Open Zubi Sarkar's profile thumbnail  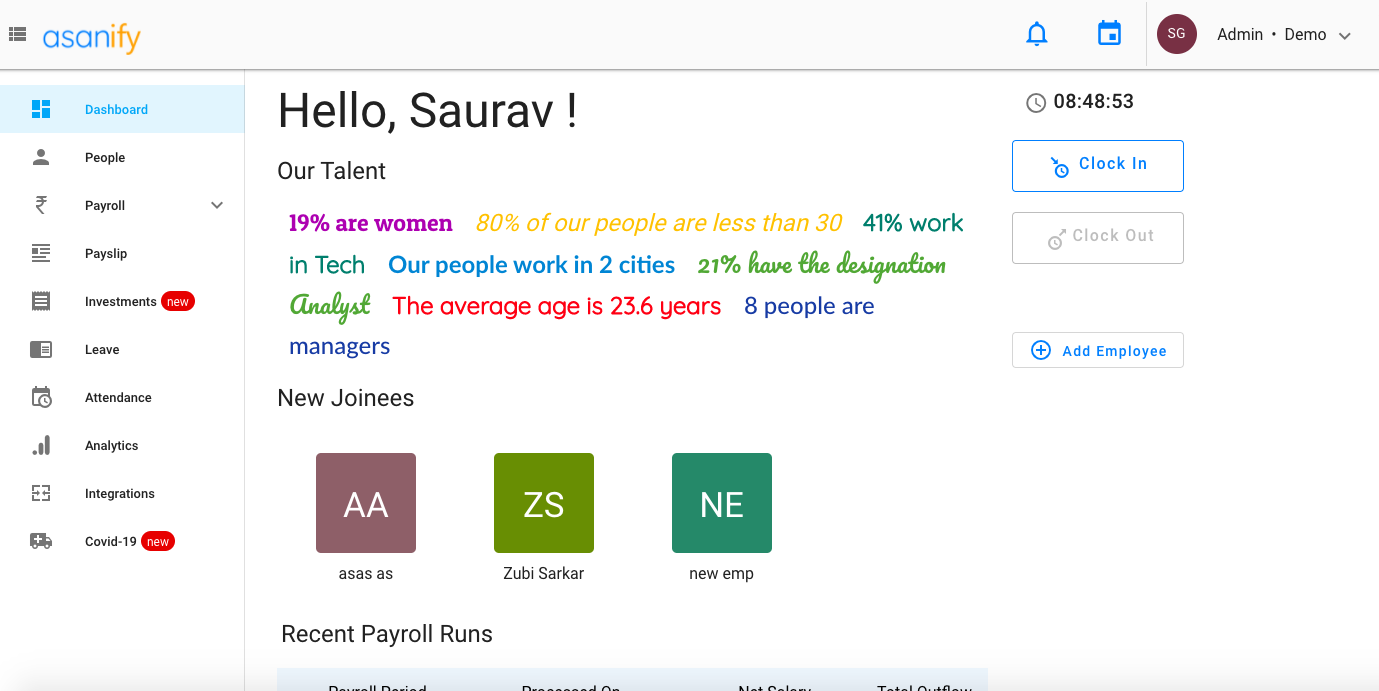pyautogui.click(x=543, y=503)
